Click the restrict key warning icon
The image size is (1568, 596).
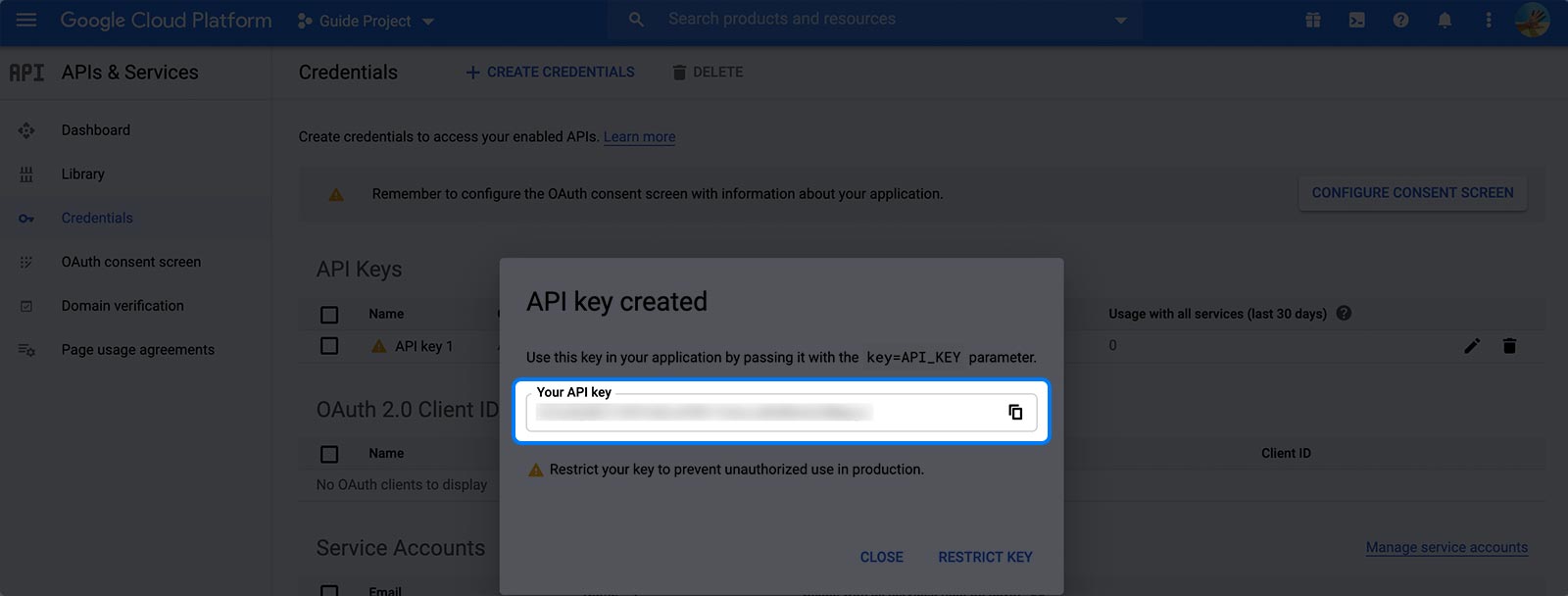coord(535,471)
